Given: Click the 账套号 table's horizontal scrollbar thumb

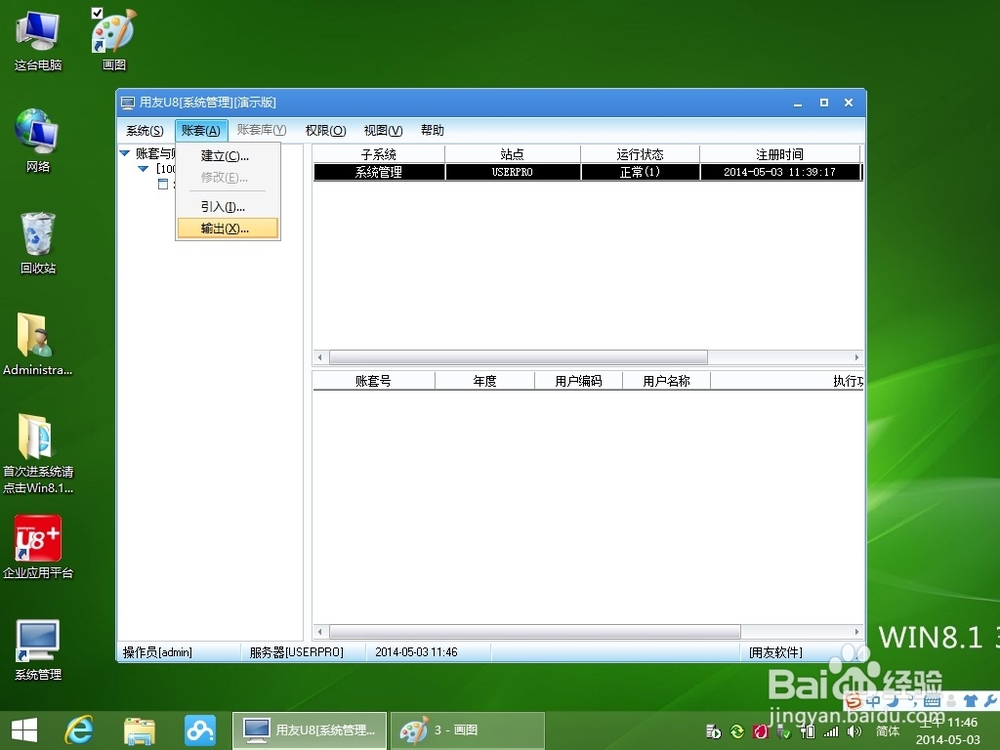Looking at the screenshot, I should (x=534, y=631).
